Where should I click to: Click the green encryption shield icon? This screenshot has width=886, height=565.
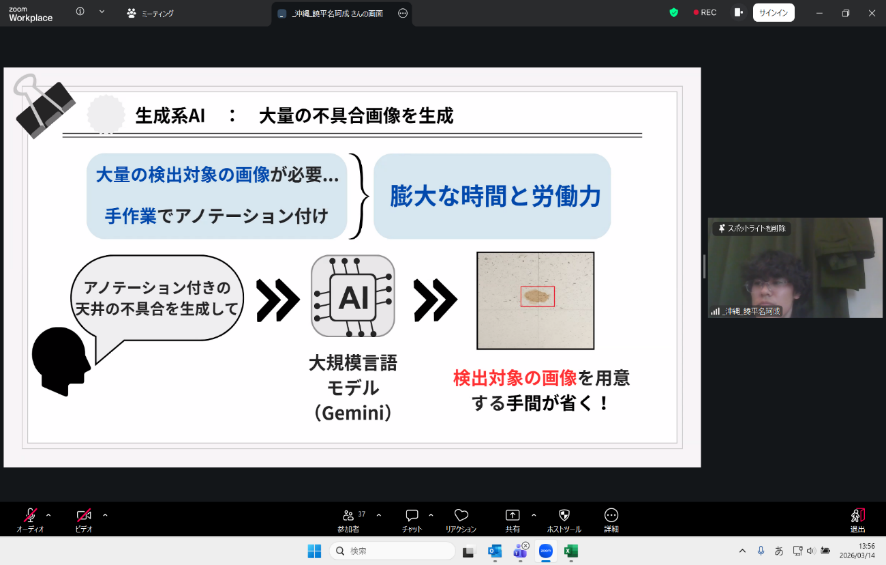674,13
